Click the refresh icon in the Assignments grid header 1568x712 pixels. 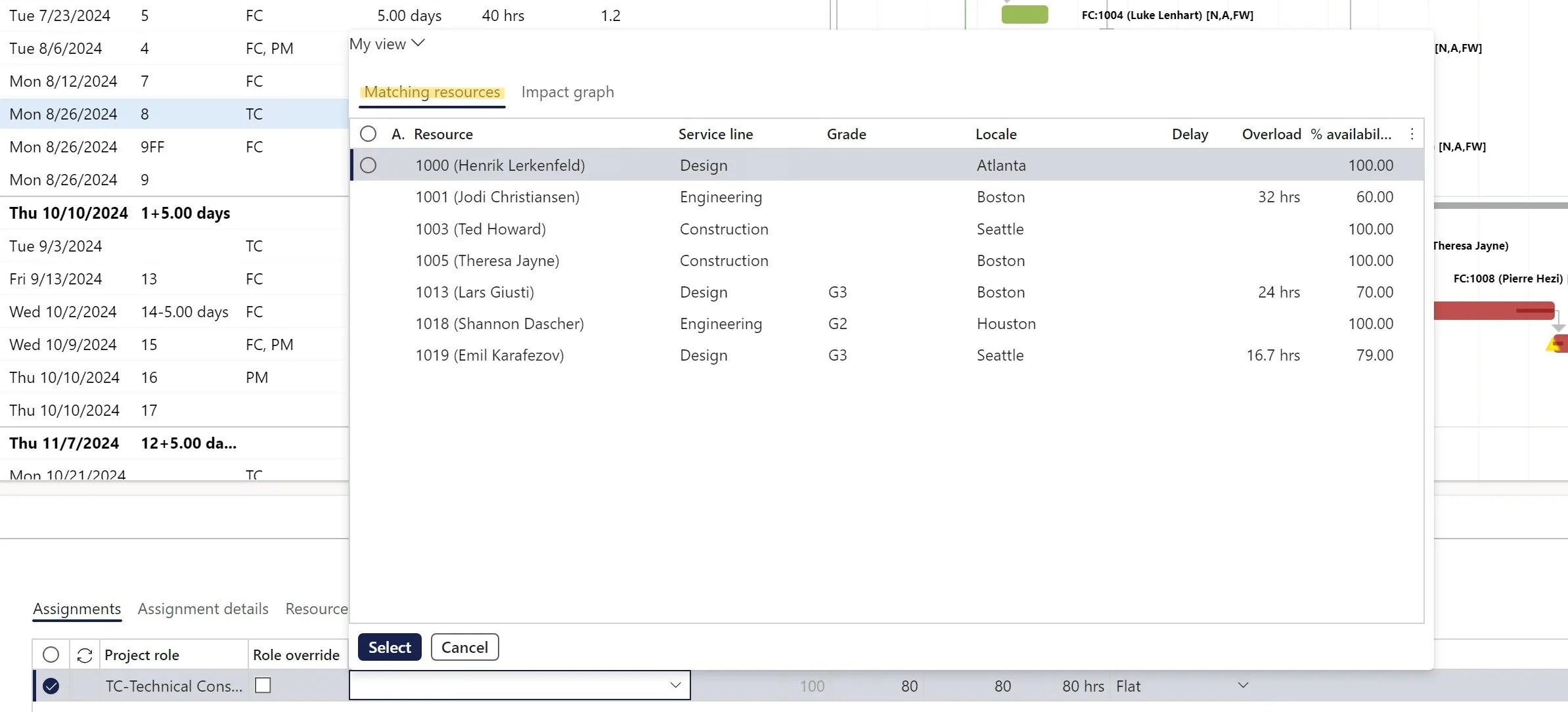pos(83,655)
